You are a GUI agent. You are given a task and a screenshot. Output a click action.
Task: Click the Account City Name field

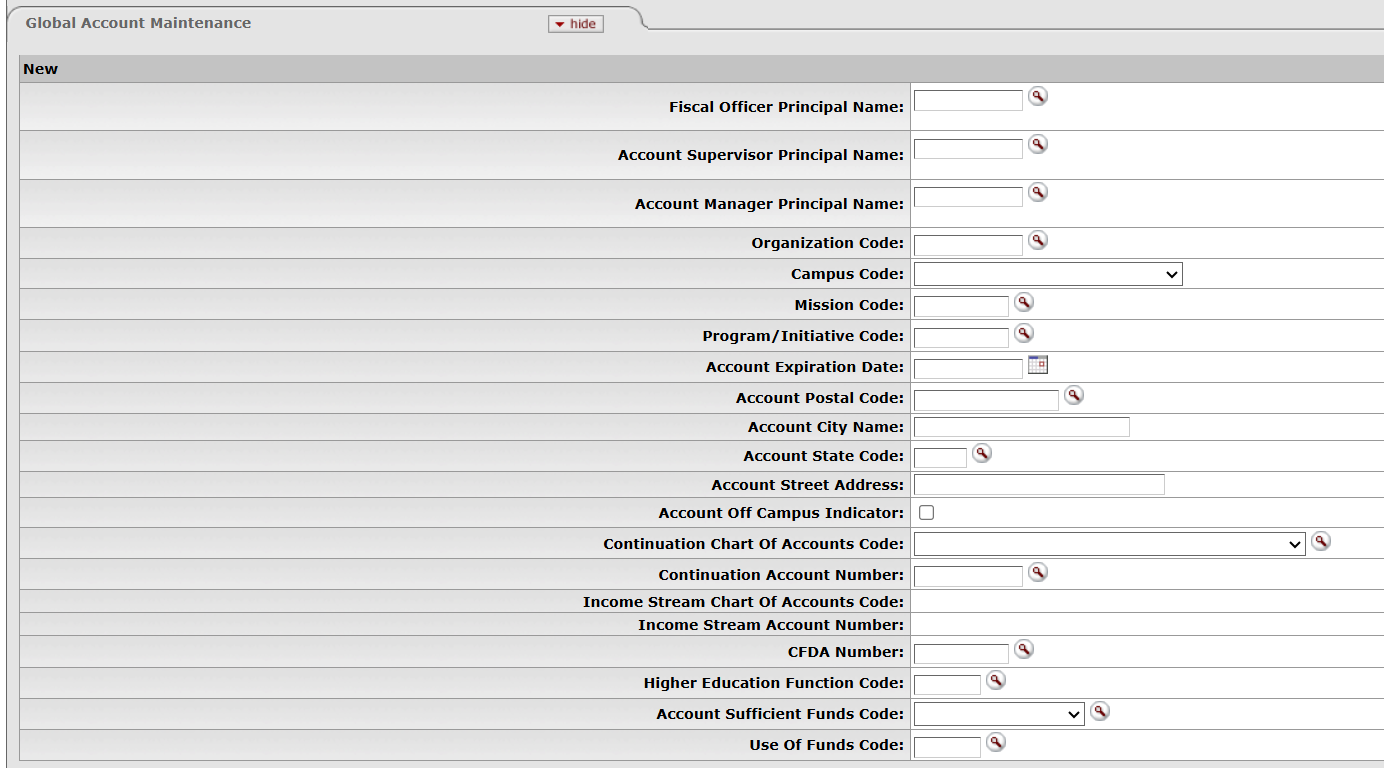1022,427
